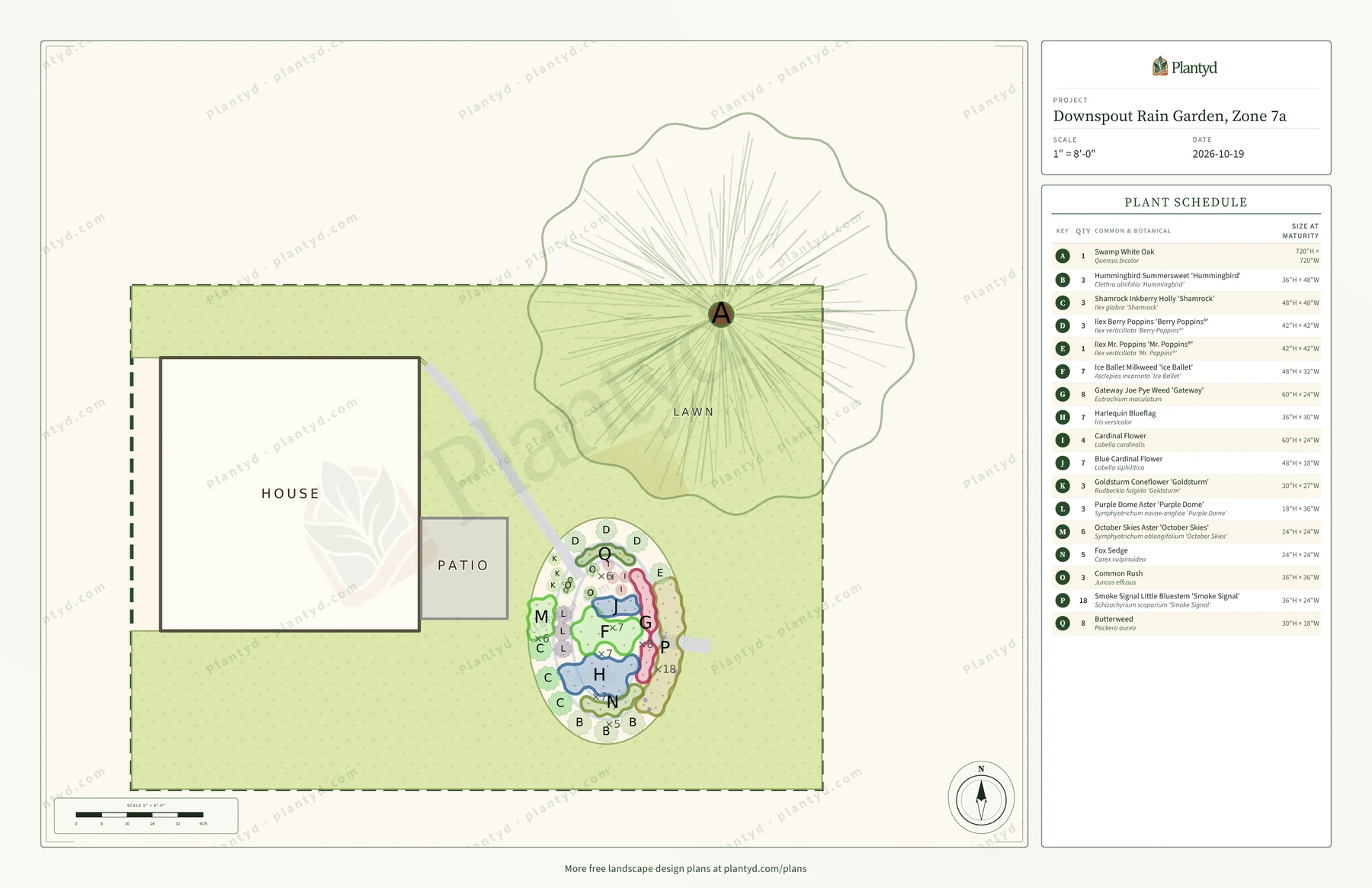Click the scale bar graphic

(x=139, y=815)
